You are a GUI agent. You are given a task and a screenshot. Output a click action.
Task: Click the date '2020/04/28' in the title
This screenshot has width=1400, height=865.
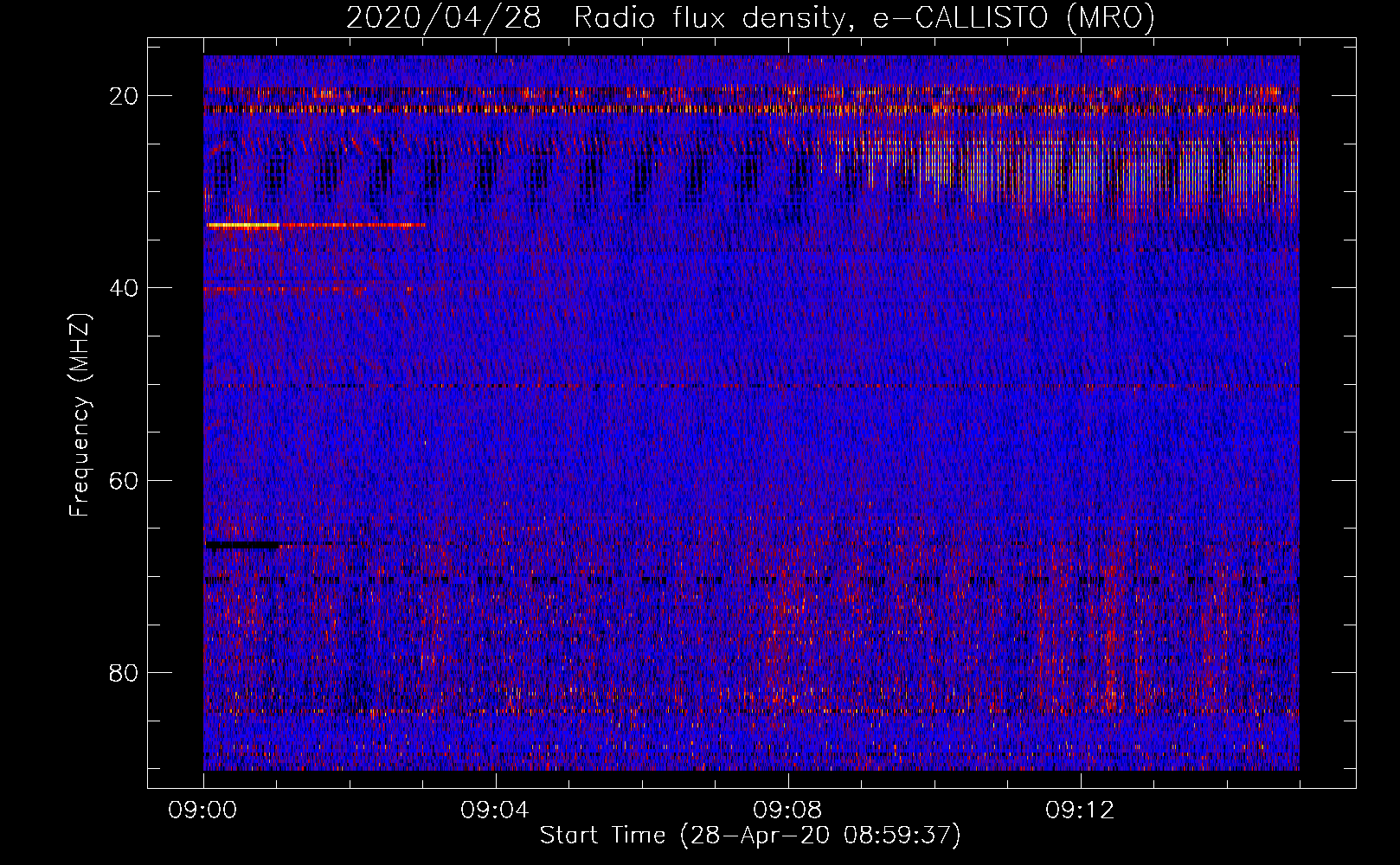[444, 18]
